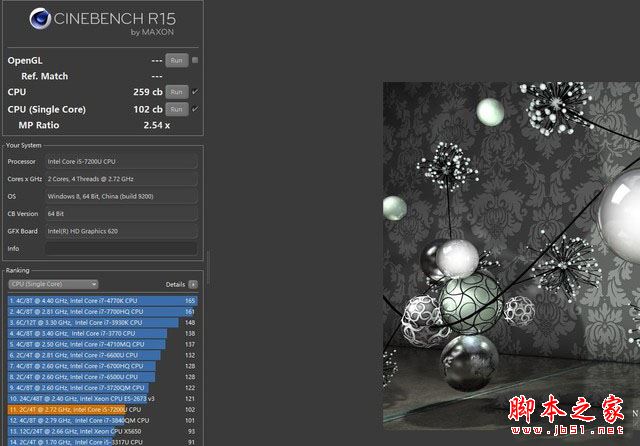Select ranking row Core i7-4710MQ CPU
The width and height of the screenshot is (640, 446).
tap(102, 344)
